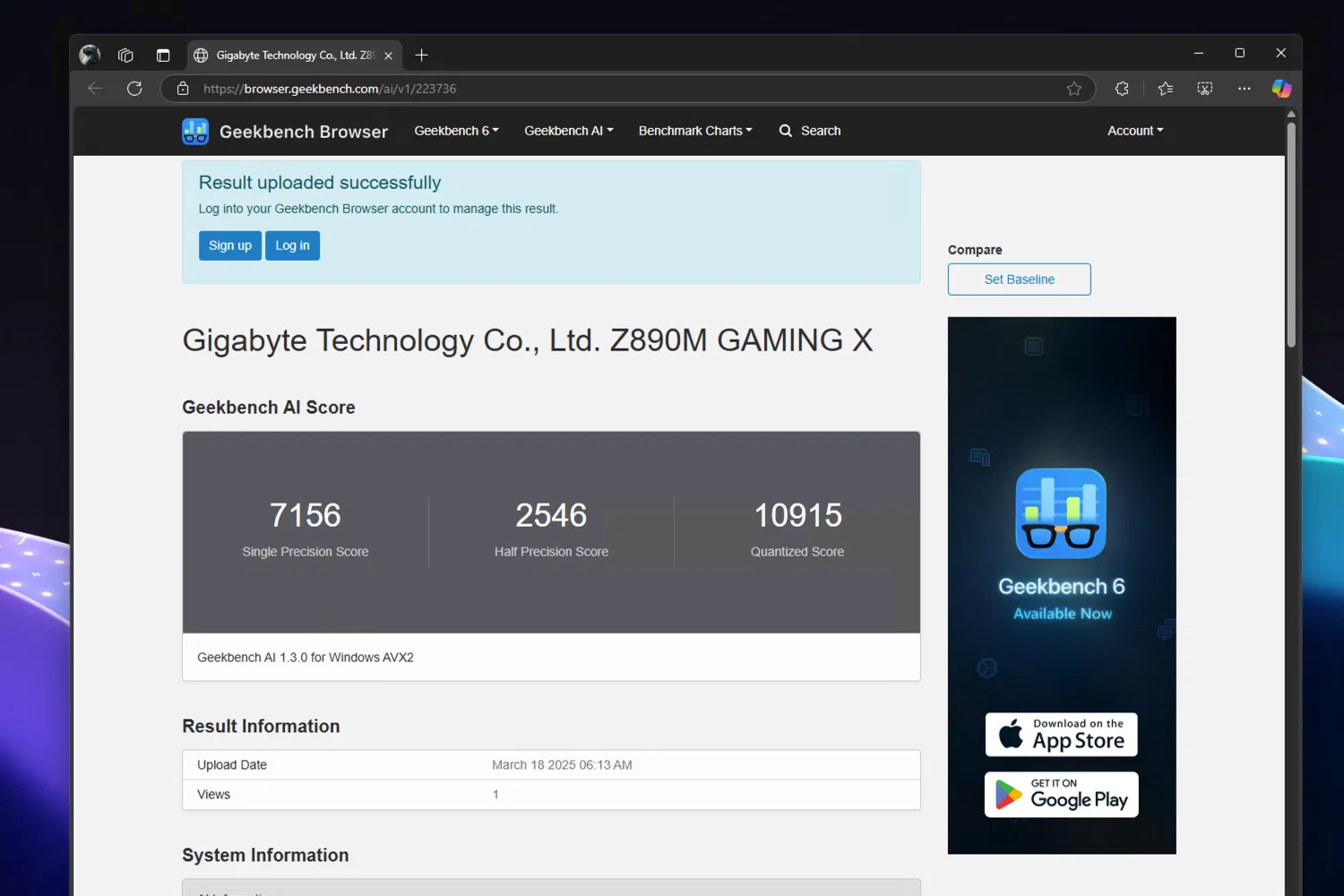Open the Extensions puzzle icon
The width and height of the screenshot is (1344, 896).
point(1122,88)
